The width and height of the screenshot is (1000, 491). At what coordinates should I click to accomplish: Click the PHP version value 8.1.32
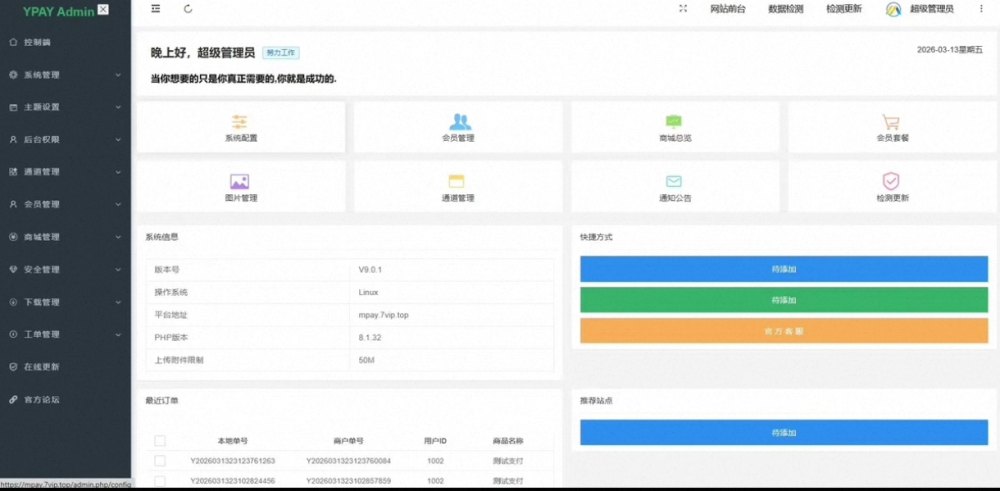(x=370, y=337)
